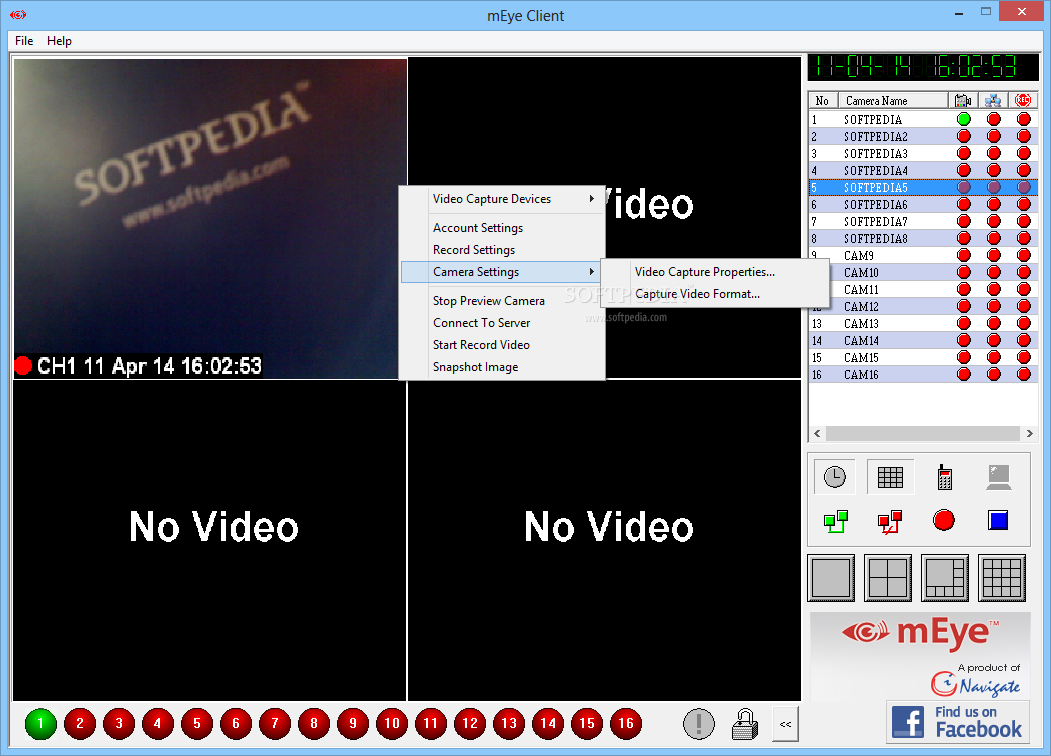The image size is (1051, 756).
Task: Toggle record status light for SOFTPEDIA2 row
Action: [1024, 136]
